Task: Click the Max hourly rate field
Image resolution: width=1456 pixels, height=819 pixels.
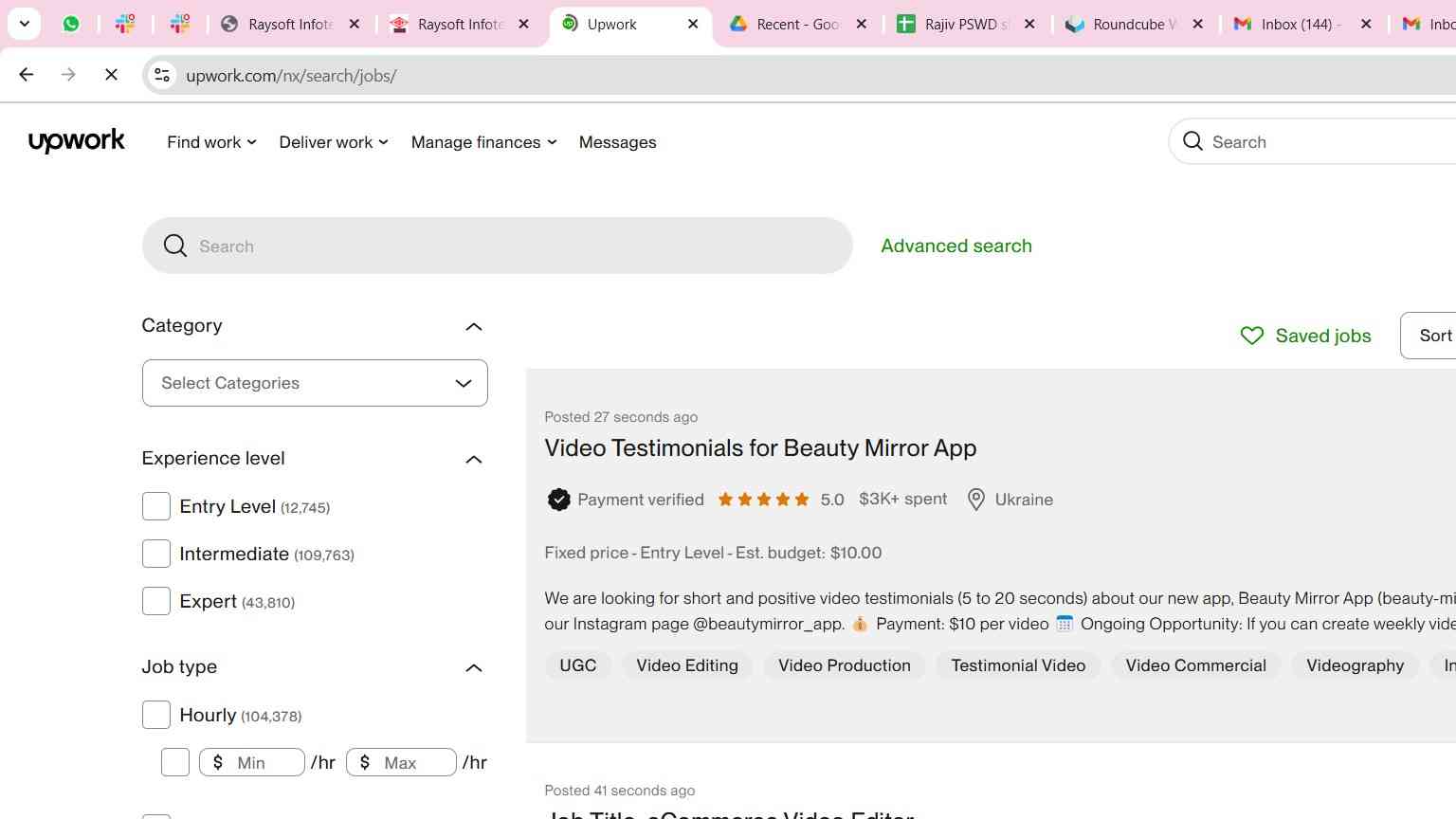Action: point(402,762)
